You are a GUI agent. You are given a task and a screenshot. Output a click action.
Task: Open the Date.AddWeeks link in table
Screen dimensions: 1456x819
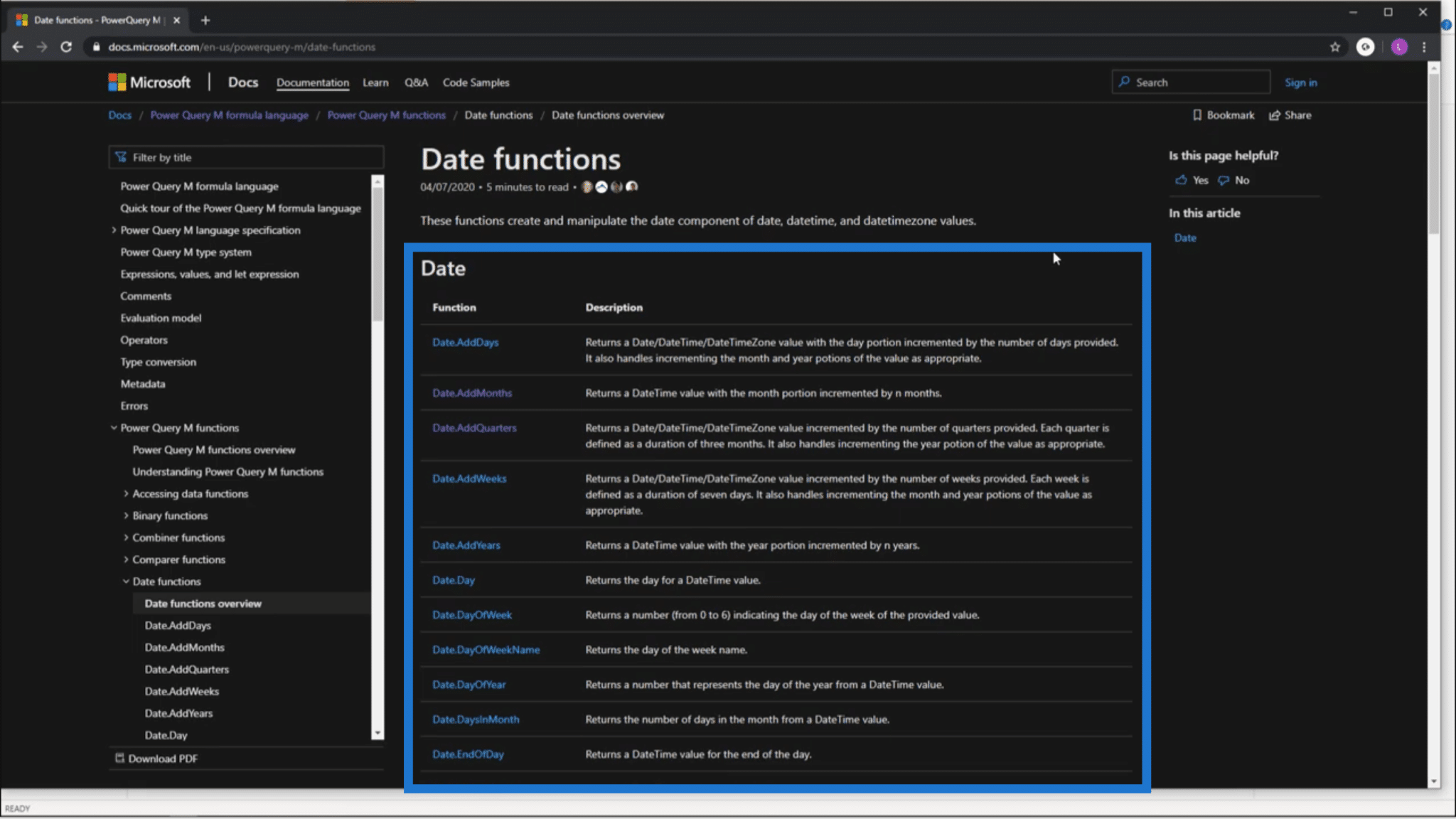[x=469, y=479]
